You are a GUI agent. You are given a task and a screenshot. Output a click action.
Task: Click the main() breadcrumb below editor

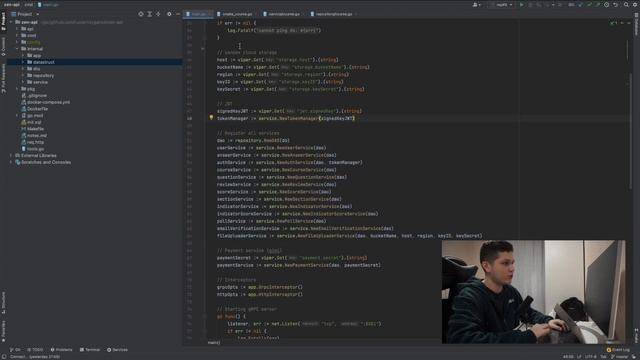click(213, 342)
